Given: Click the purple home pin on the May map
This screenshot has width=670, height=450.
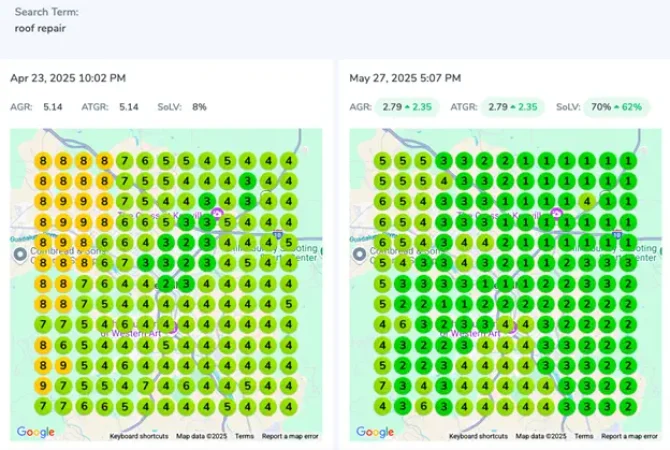Looking at the screenshot, I should (557, 213).
